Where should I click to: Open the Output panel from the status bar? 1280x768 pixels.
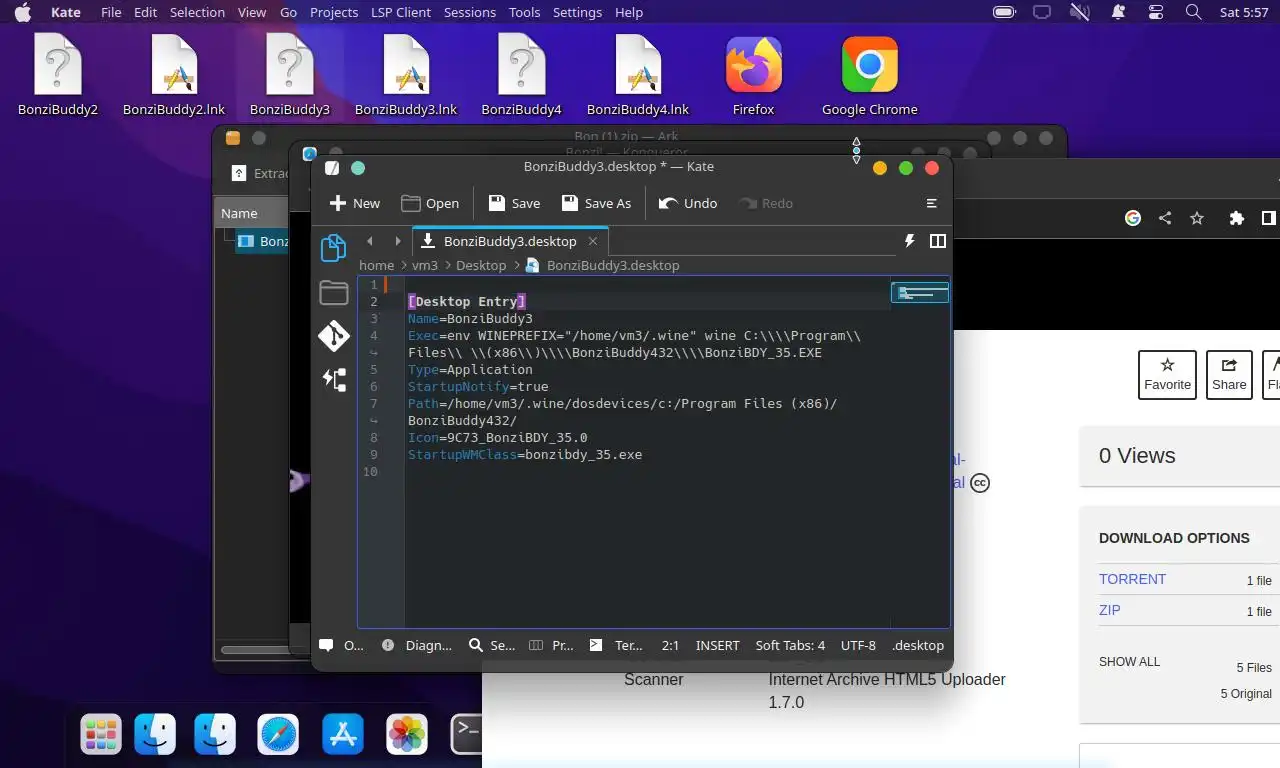pos(342,645)
